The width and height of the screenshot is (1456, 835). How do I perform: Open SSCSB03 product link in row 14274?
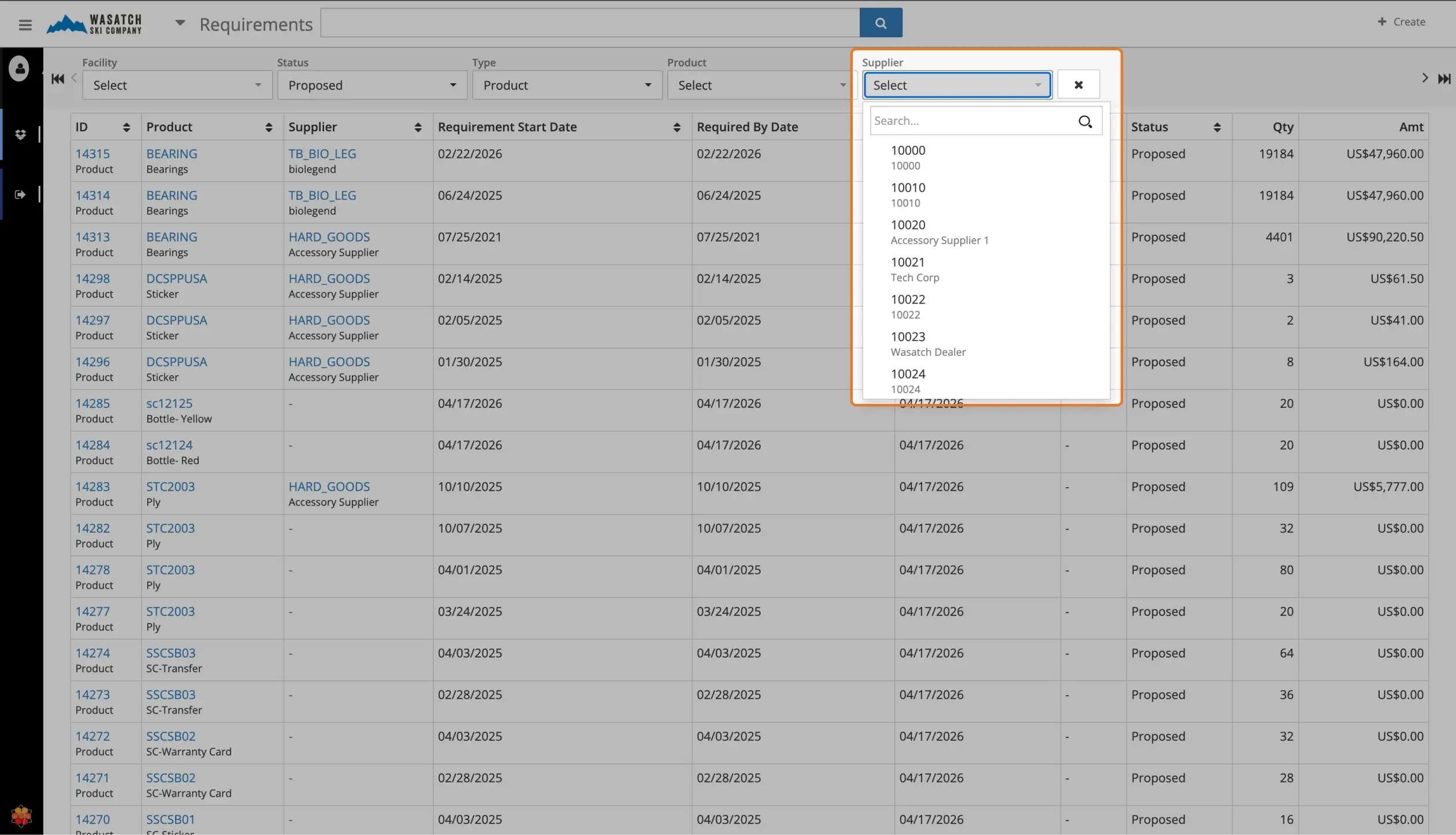point(171,653)
